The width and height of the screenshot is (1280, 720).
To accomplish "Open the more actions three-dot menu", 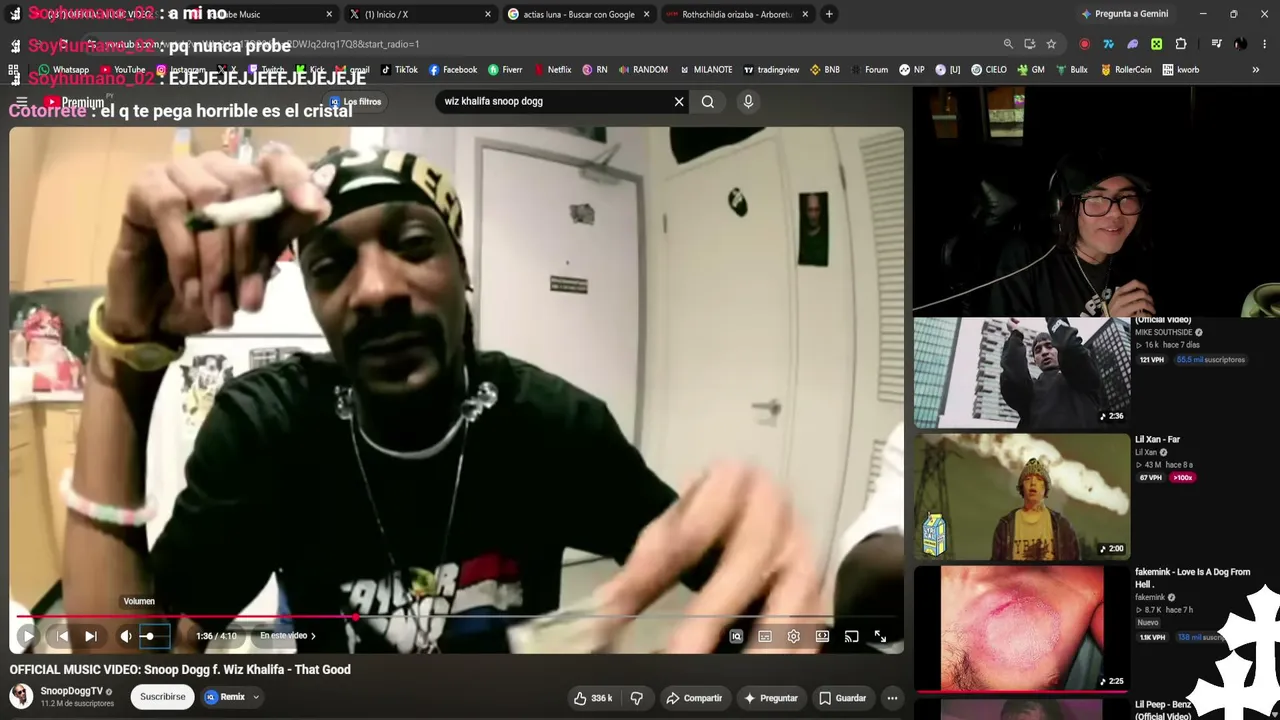I will 892,698.
